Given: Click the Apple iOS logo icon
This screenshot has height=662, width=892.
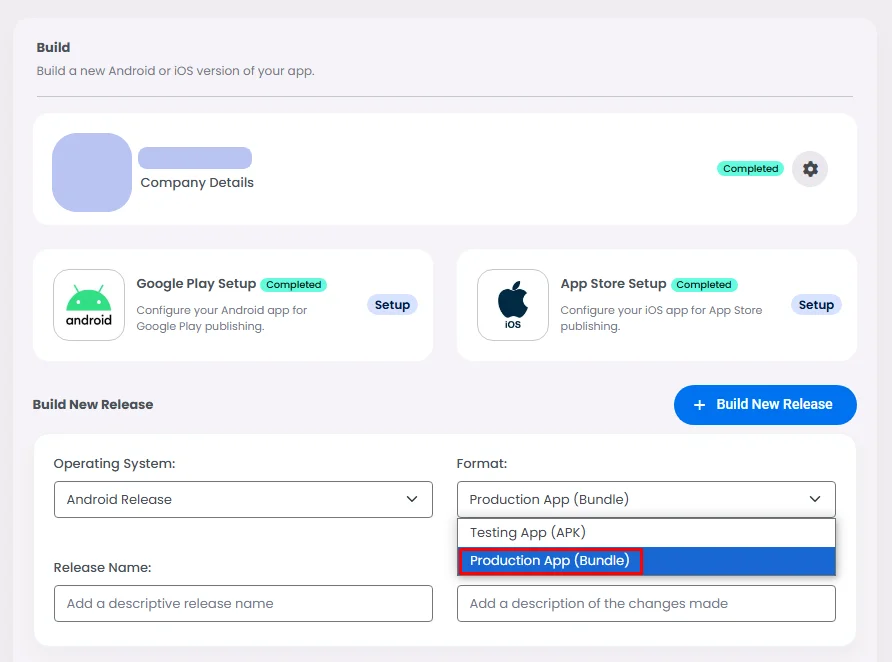Looking at the screenshot, I should 513,305.
